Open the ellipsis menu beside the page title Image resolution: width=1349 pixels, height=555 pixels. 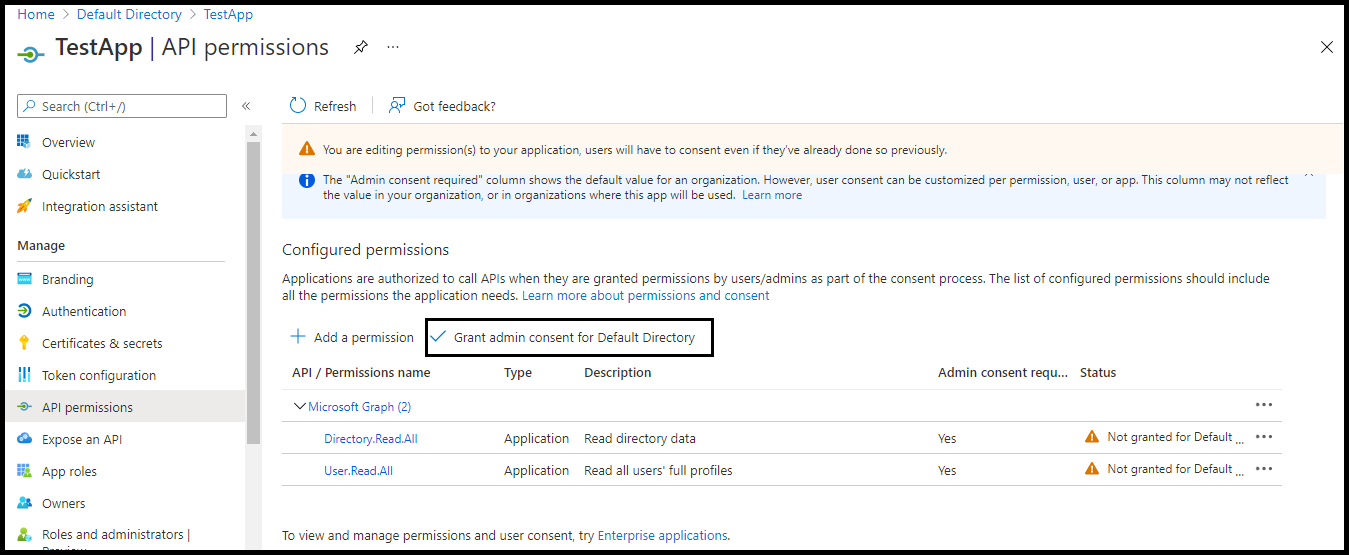point(393,47)
